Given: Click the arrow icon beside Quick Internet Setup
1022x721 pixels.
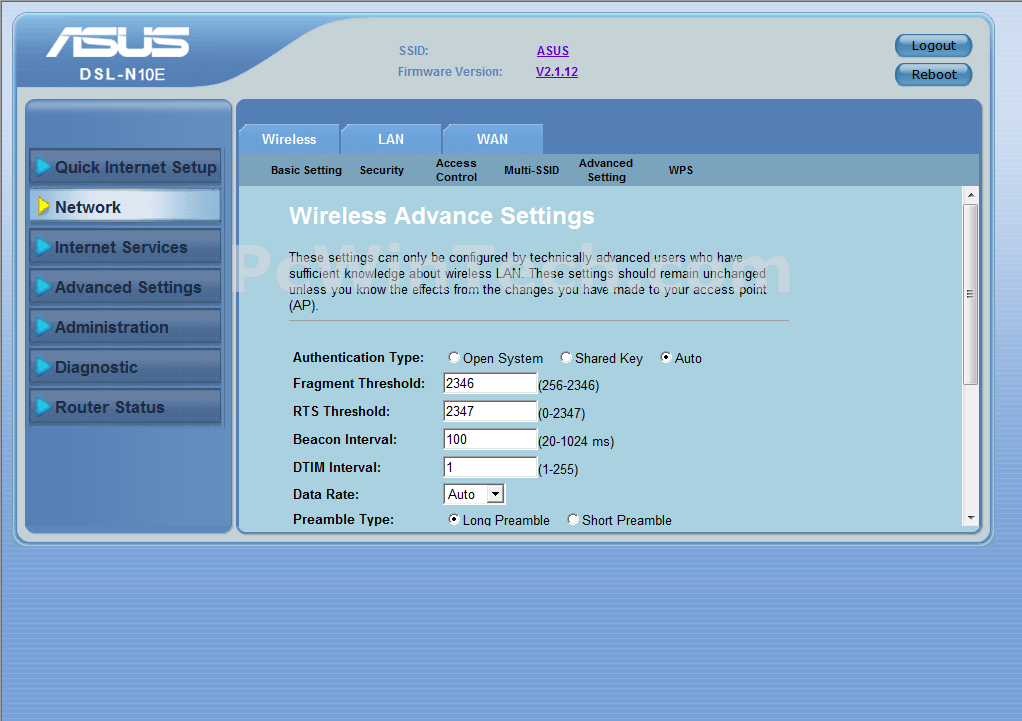Looking at the screenshot, I should (43, 166).
